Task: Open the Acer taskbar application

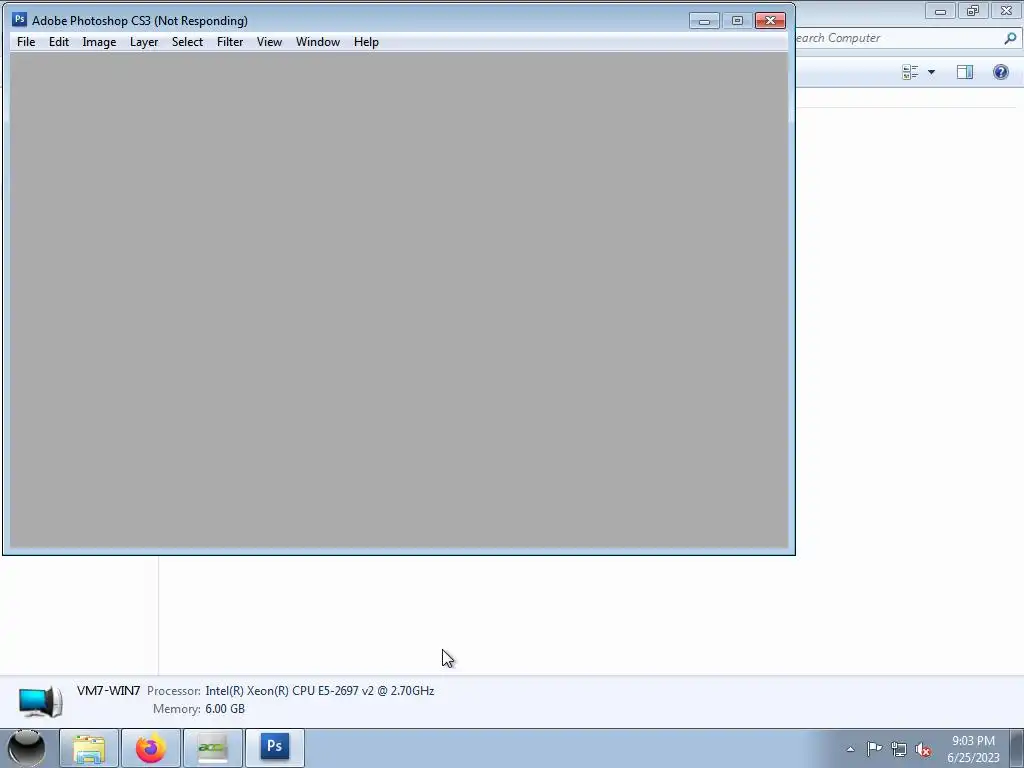Action: click(x=213, y=748)
